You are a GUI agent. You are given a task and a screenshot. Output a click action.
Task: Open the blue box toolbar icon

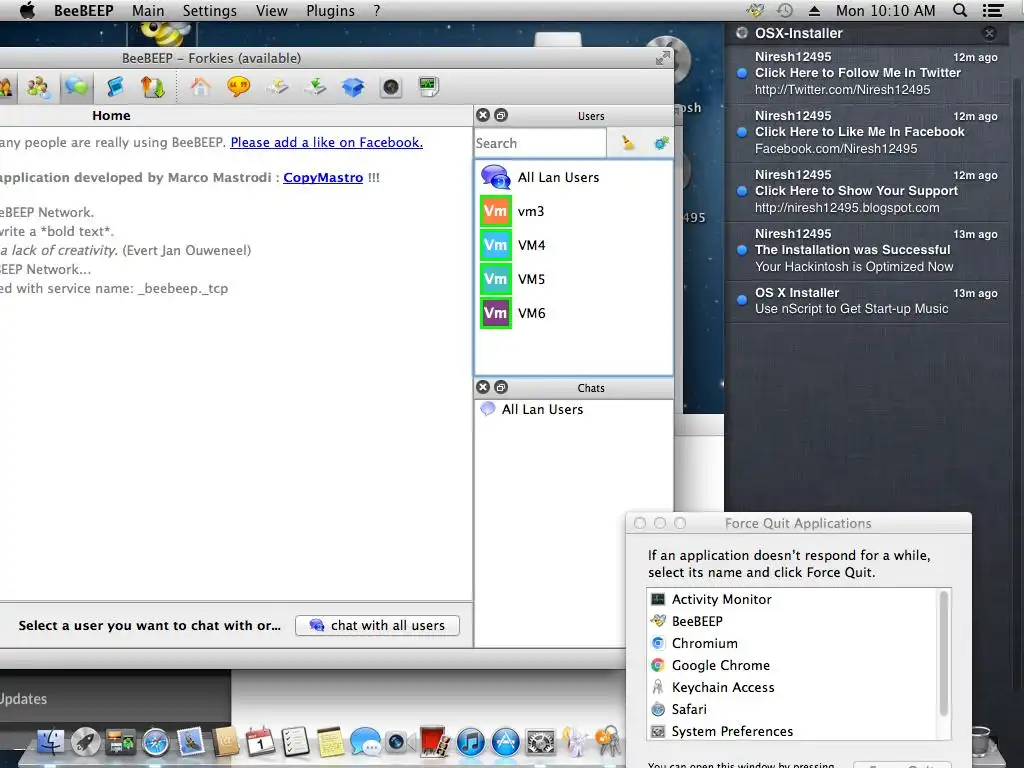pyautogui.click(x=353, y=87)
